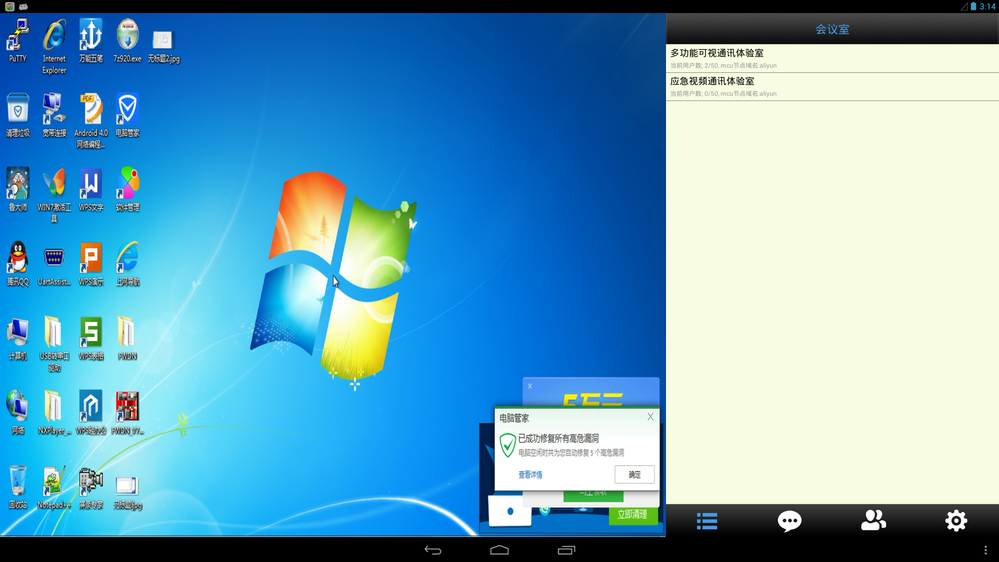Launch 腾讯QQ penguin icon
999x562 pixels.
18,264
